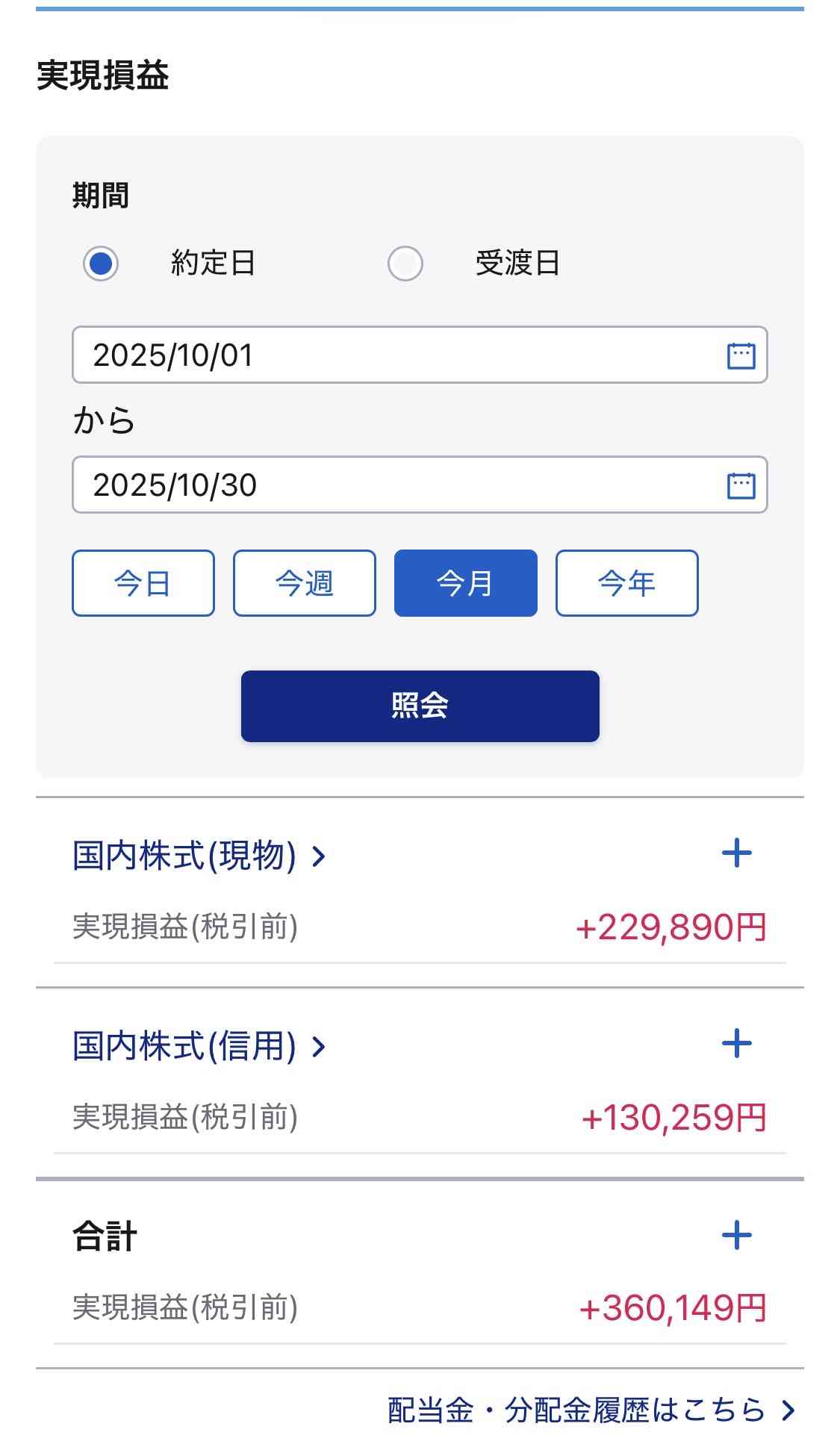Expand the 国内株式(現物) section plus icon
Image resolution: width=840 pixels, height=1450 pixels.
pyautogui.click(x=737, y=853)
